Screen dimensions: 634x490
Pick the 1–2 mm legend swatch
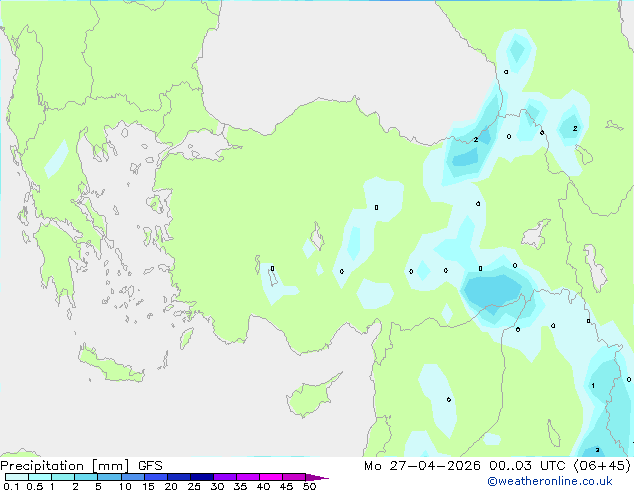pyautogui.click(x=63, y=477)
